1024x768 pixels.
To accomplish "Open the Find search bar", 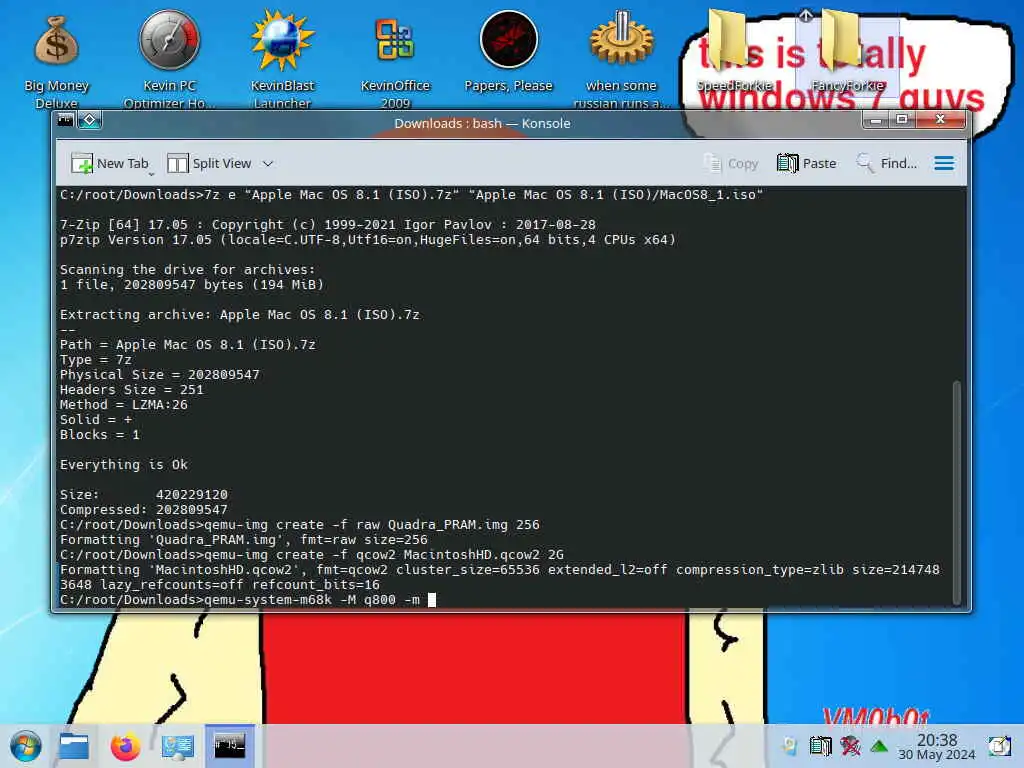I will click(x=887, y=163).
